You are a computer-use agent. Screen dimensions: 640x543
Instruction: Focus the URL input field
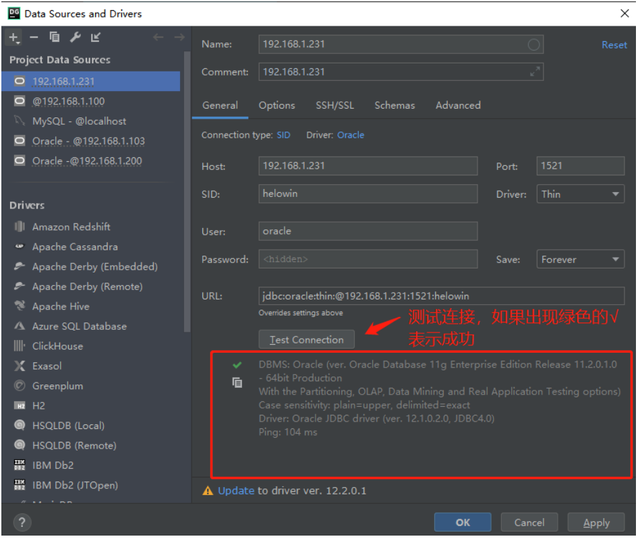442,296
